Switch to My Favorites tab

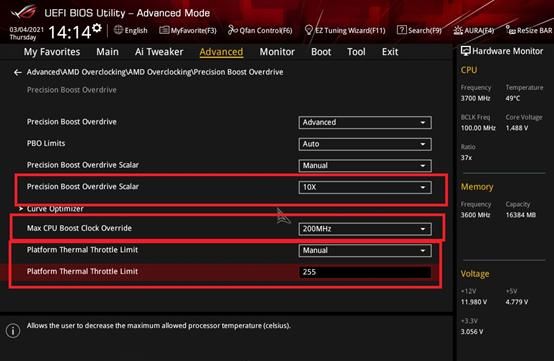point(52,52)
